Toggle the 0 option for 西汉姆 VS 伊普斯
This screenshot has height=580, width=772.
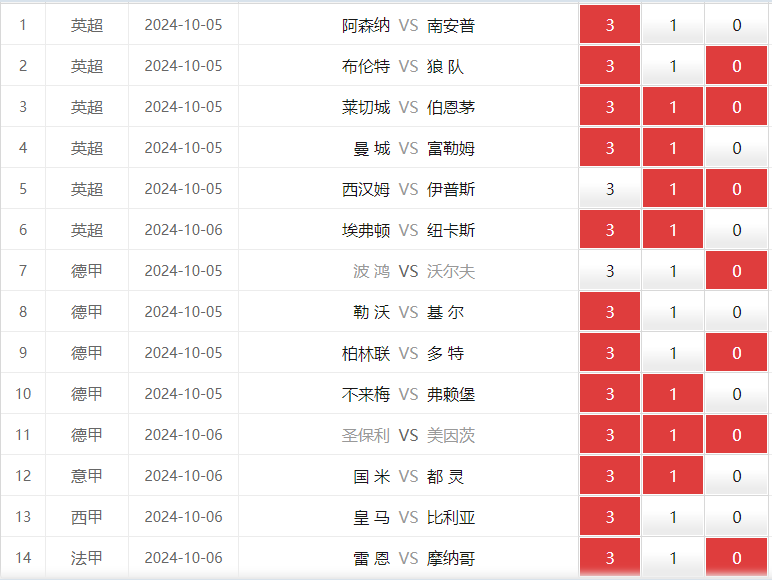(x=736, y=189)
